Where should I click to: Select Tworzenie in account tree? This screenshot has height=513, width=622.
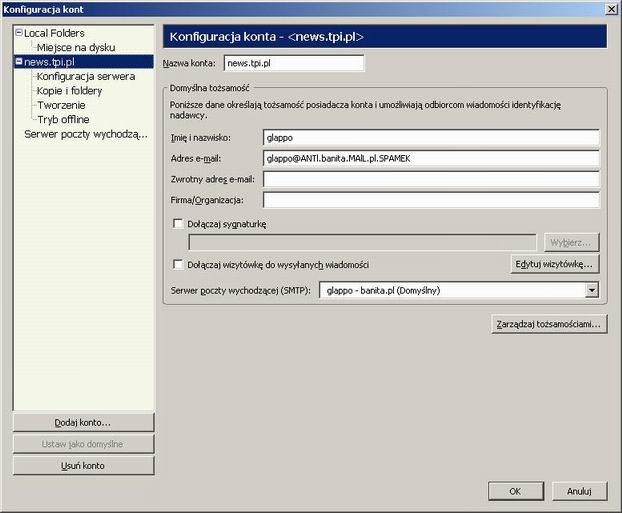pyautogui.click(x=60, y=105)
